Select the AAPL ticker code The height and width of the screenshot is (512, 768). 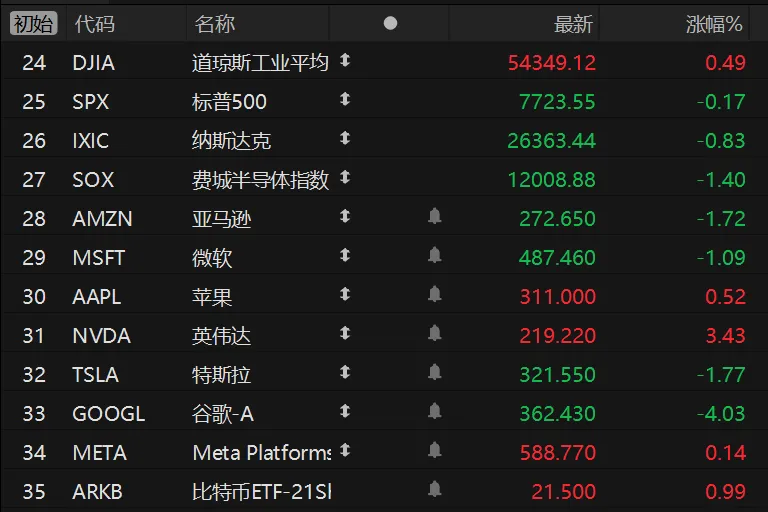pyautogui.click(x=96, y=297)
